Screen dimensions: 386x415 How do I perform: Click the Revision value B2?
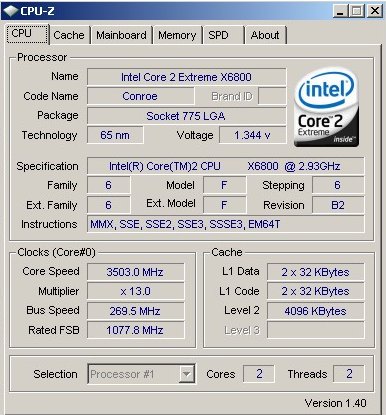pos(338,205)
